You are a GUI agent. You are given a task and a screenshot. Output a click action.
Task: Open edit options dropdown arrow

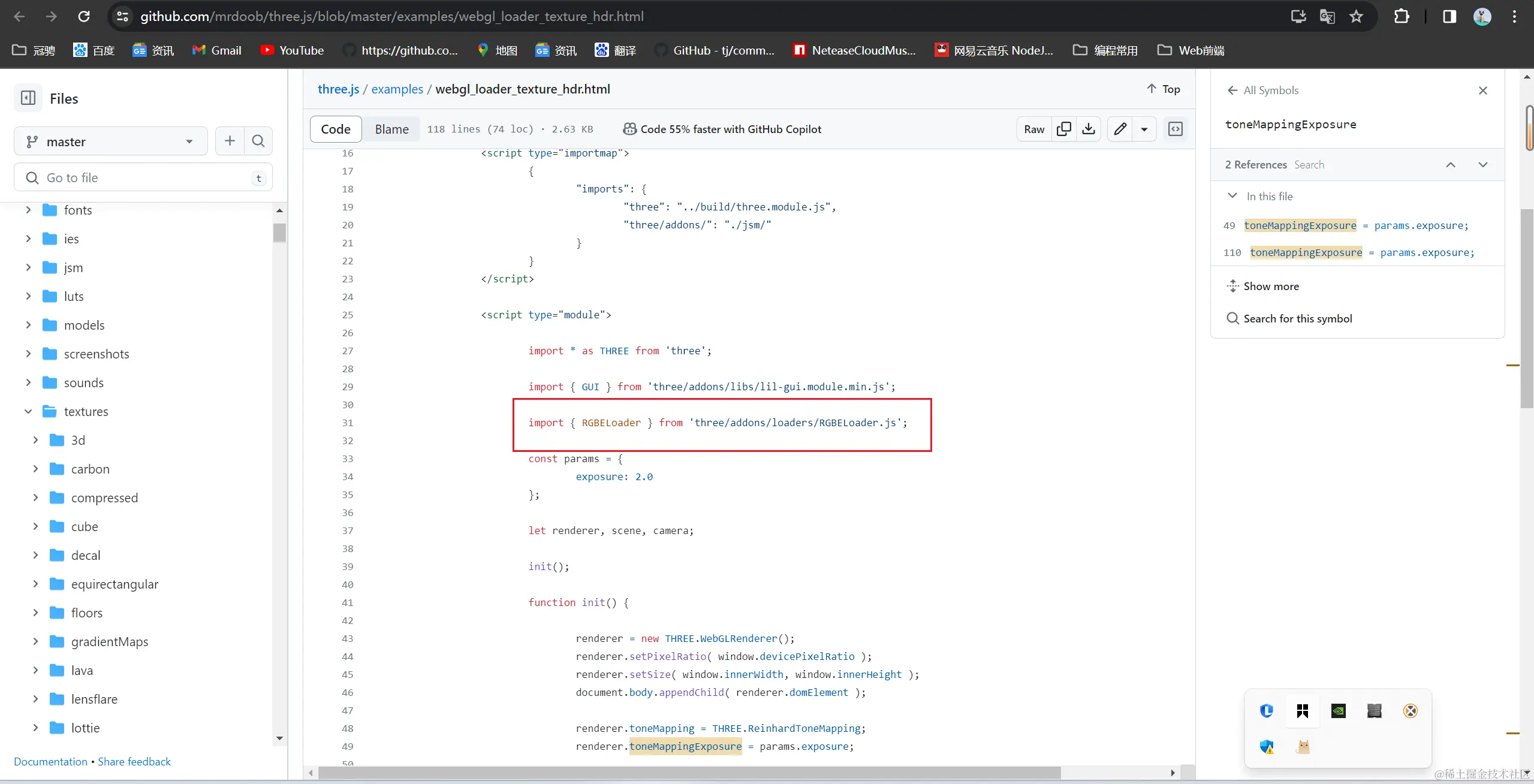(1144, 129)
